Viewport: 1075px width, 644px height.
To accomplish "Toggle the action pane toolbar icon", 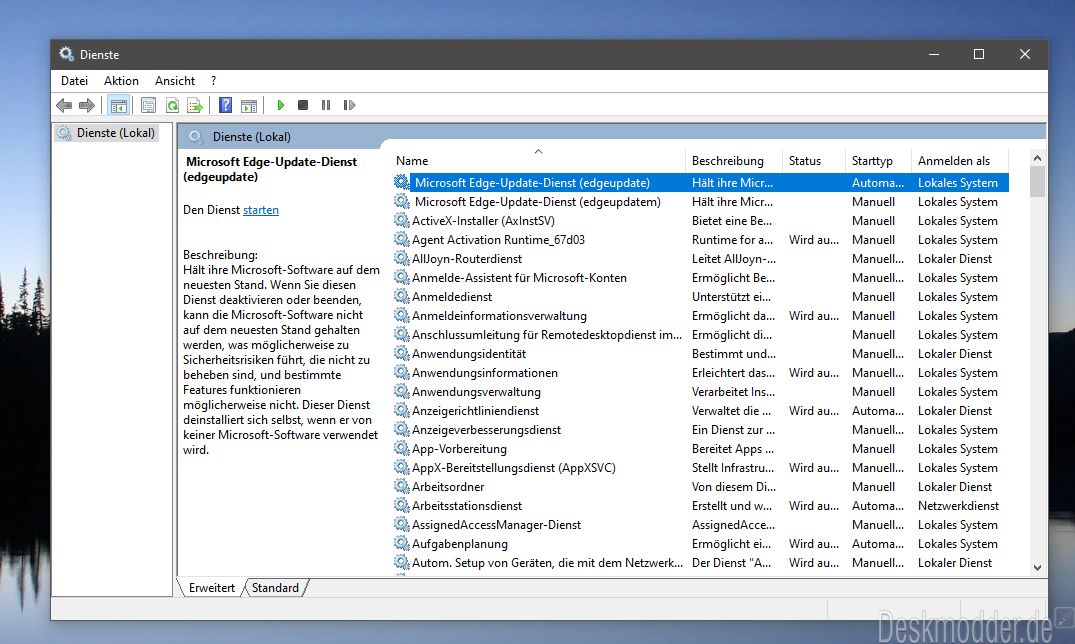I will pos(249,106).
